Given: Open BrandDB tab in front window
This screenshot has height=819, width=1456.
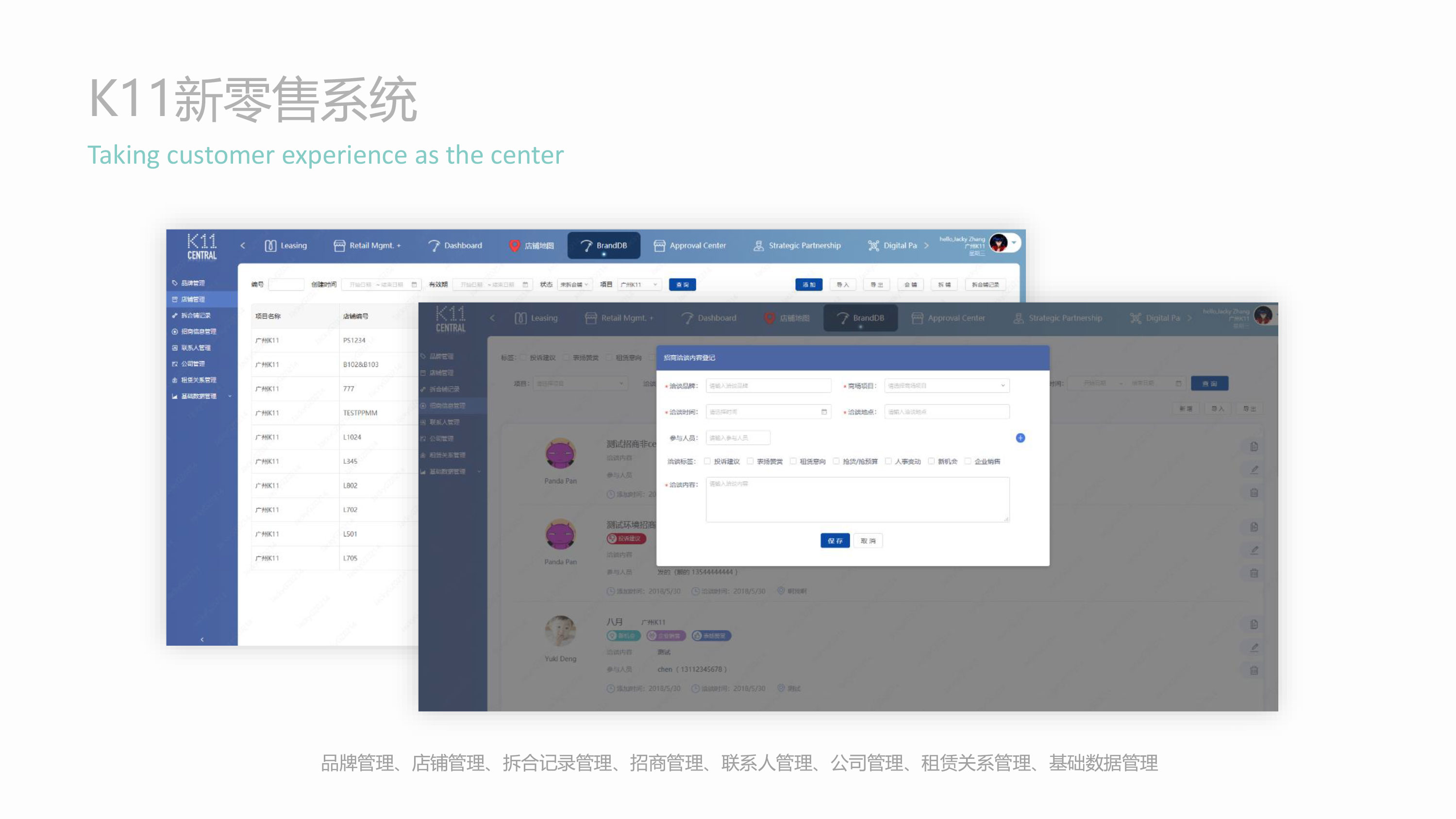Looking at the screenshot, I should pos(860,318).
